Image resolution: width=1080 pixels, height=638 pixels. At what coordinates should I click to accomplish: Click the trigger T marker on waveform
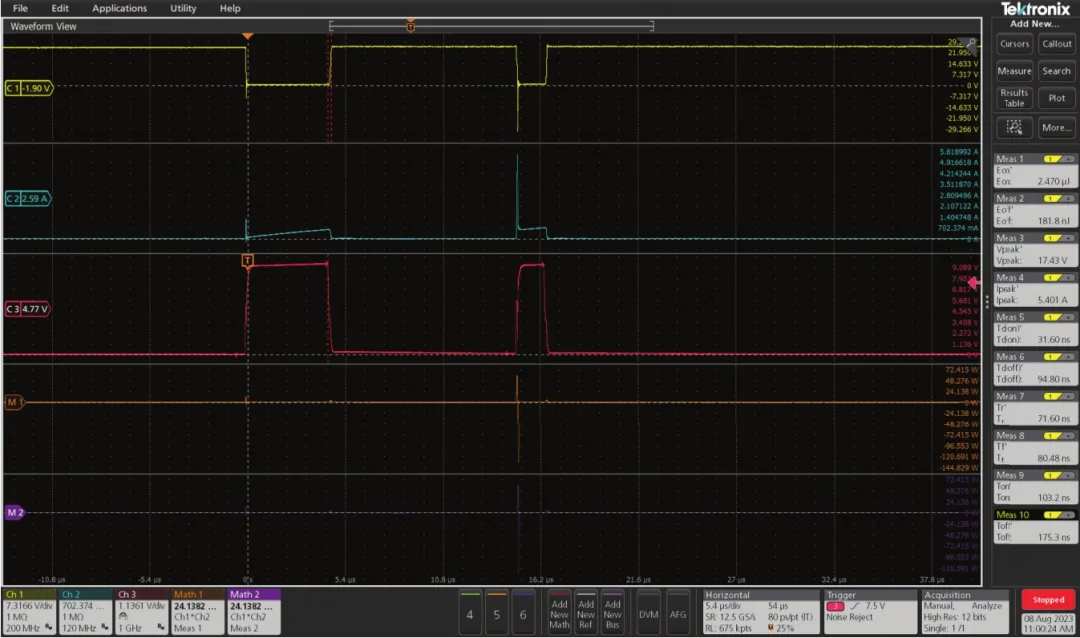[247, 261]
